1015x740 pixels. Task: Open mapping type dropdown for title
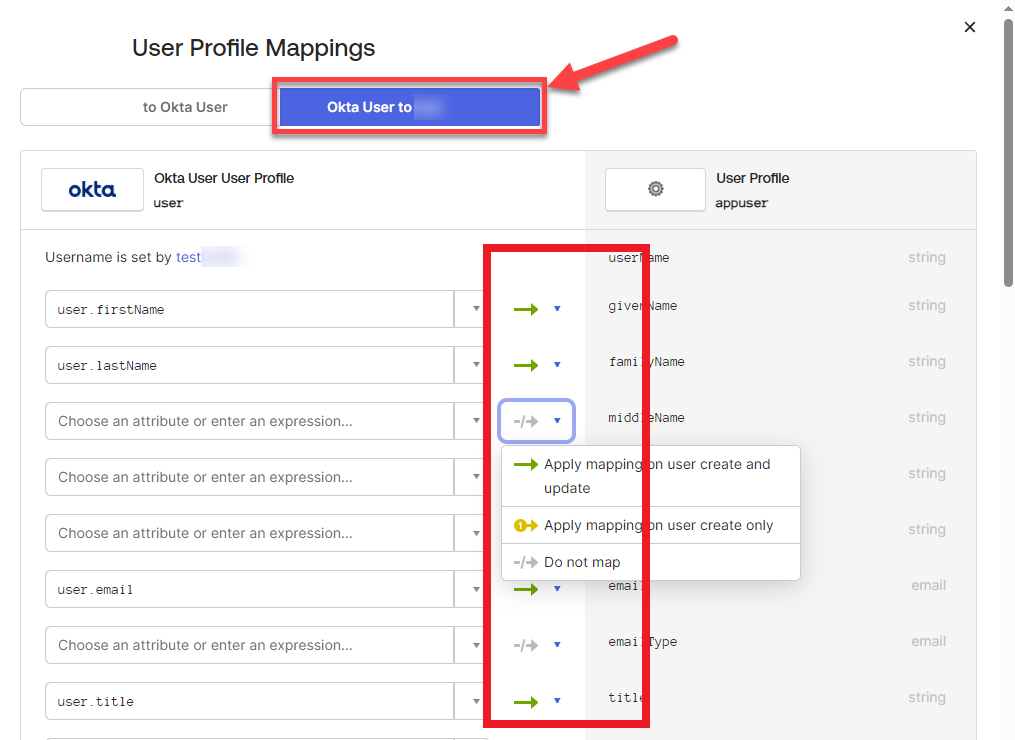[x=557, y=701]
